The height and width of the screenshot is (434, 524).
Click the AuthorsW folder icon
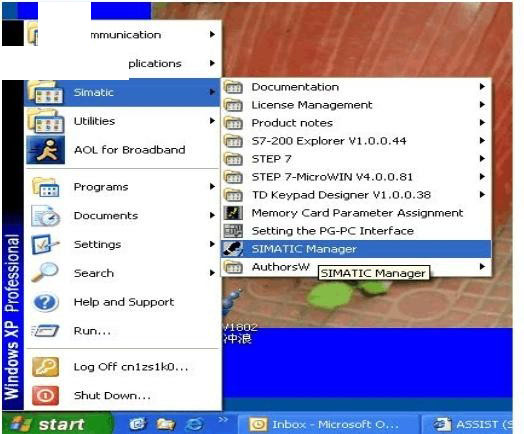click(233, 267)
